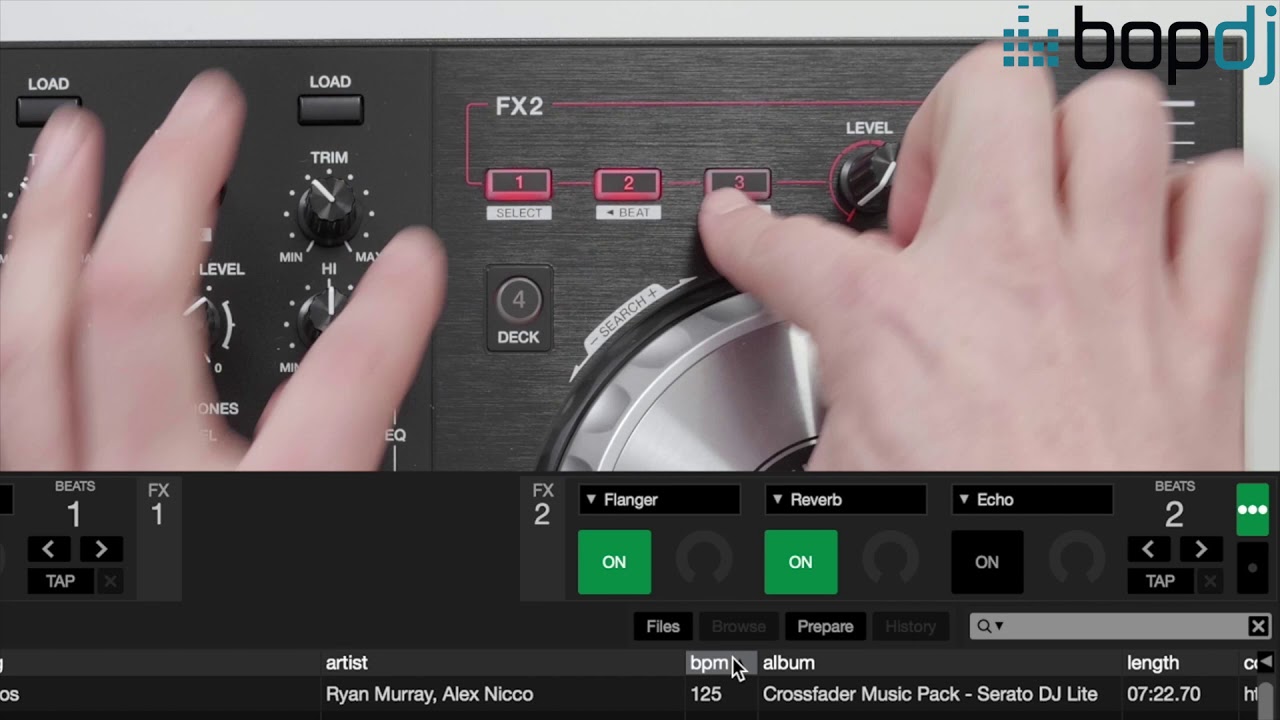The width and height of the screenshot is (1280, 720).
Task: Switch to single-FX mode dot button
Action: (x=1253, y=568)
